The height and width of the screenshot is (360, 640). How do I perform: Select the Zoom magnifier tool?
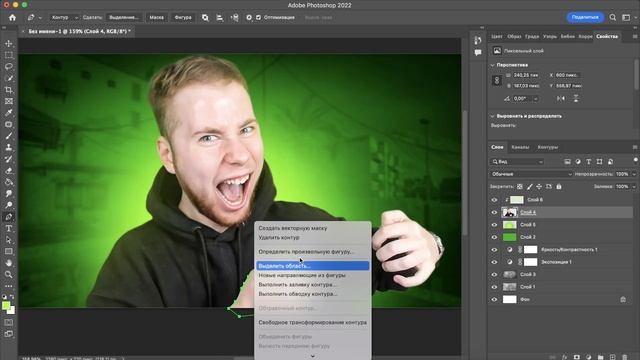pos(9,274)
